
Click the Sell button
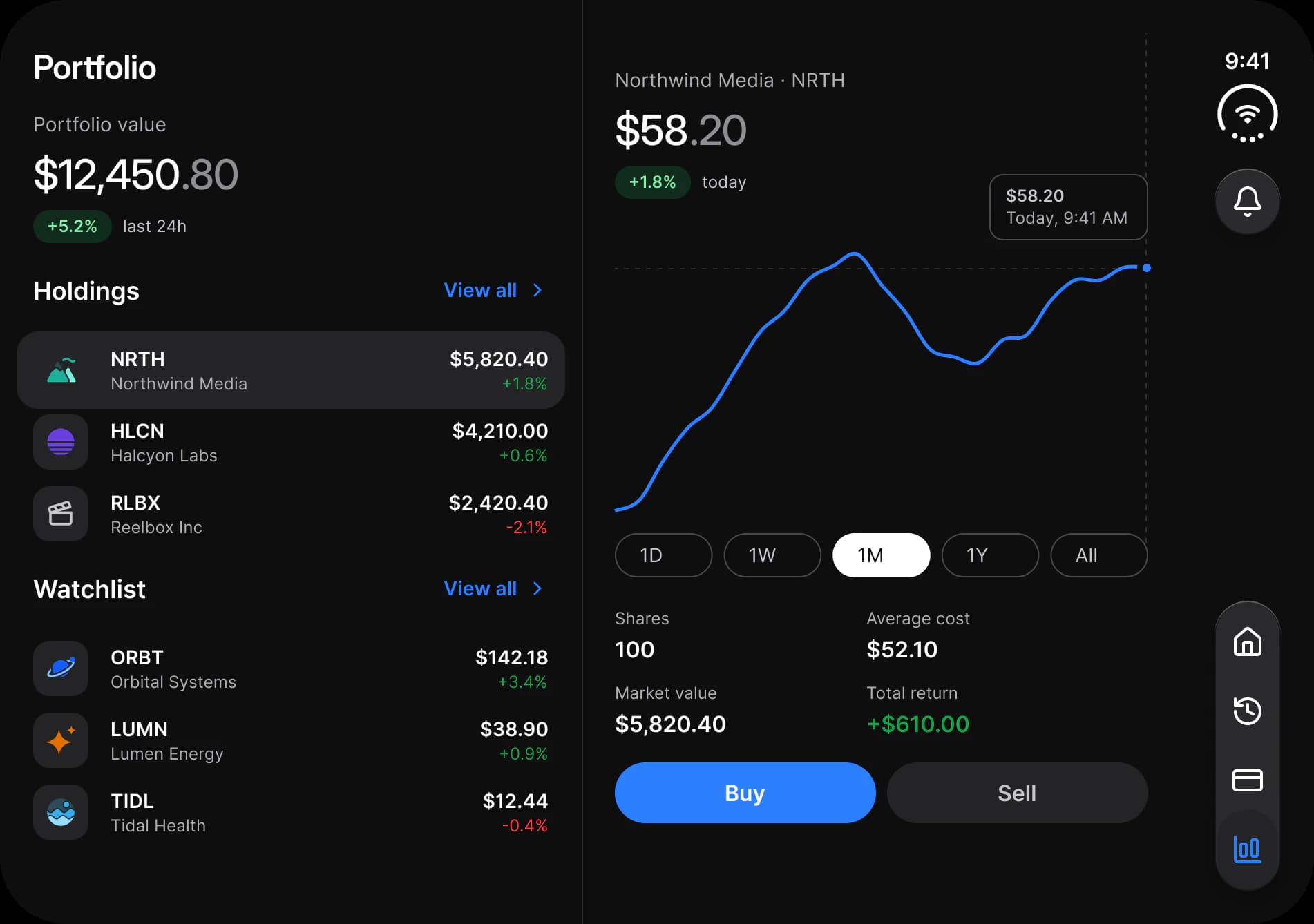point(1017,793)
